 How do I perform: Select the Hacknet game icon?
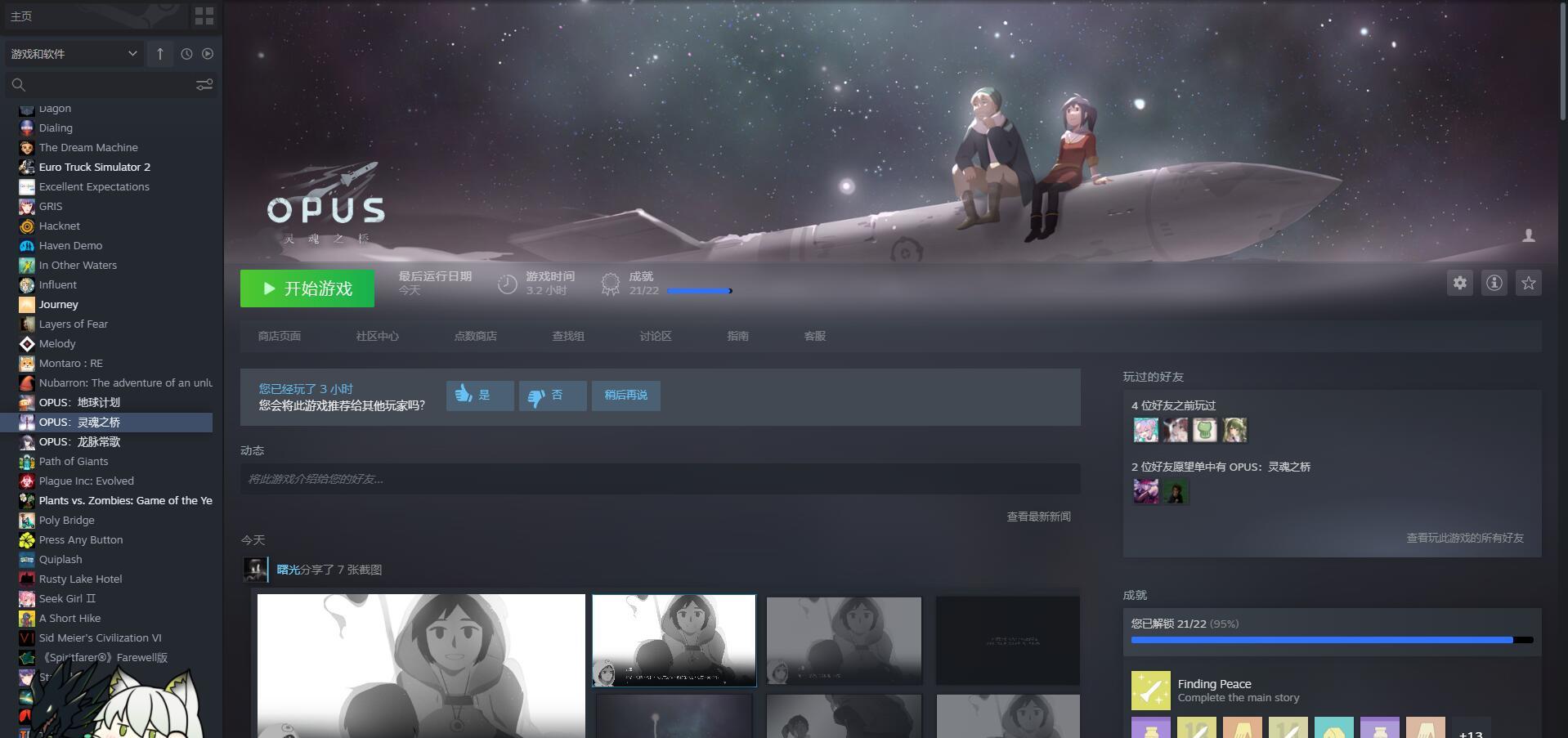click(x=27, y=226)
